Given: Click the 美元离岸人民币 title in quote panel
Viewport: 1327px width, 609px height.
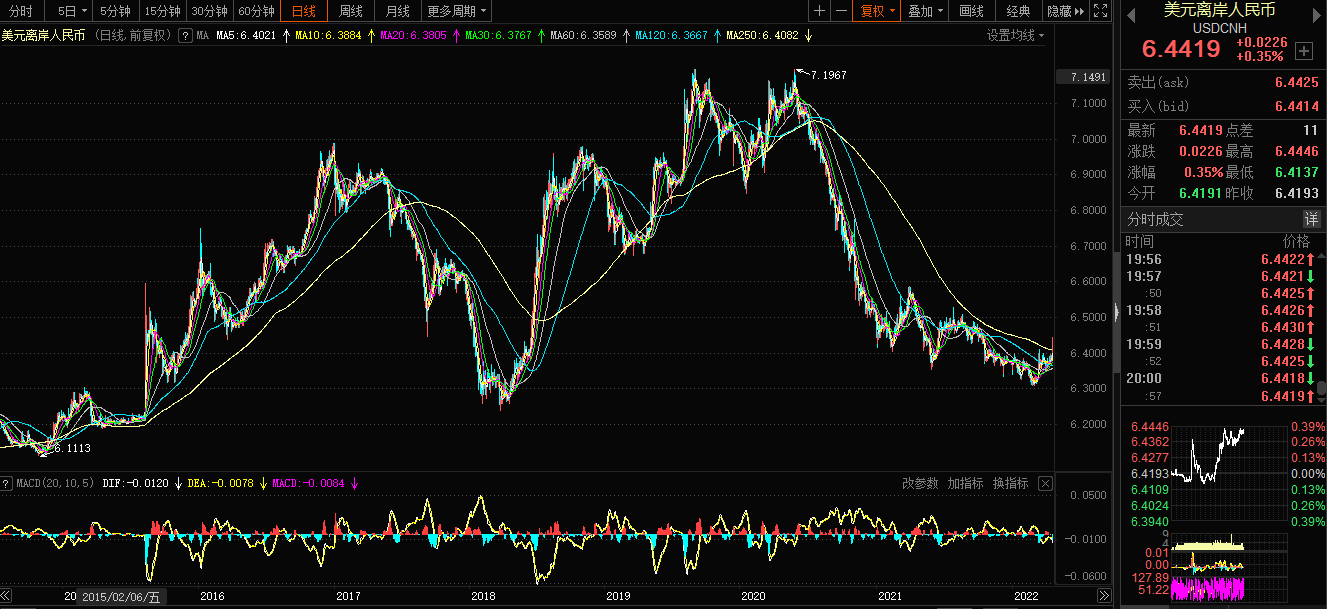Looking at the screenshot, I should [x=1219, y=10].
